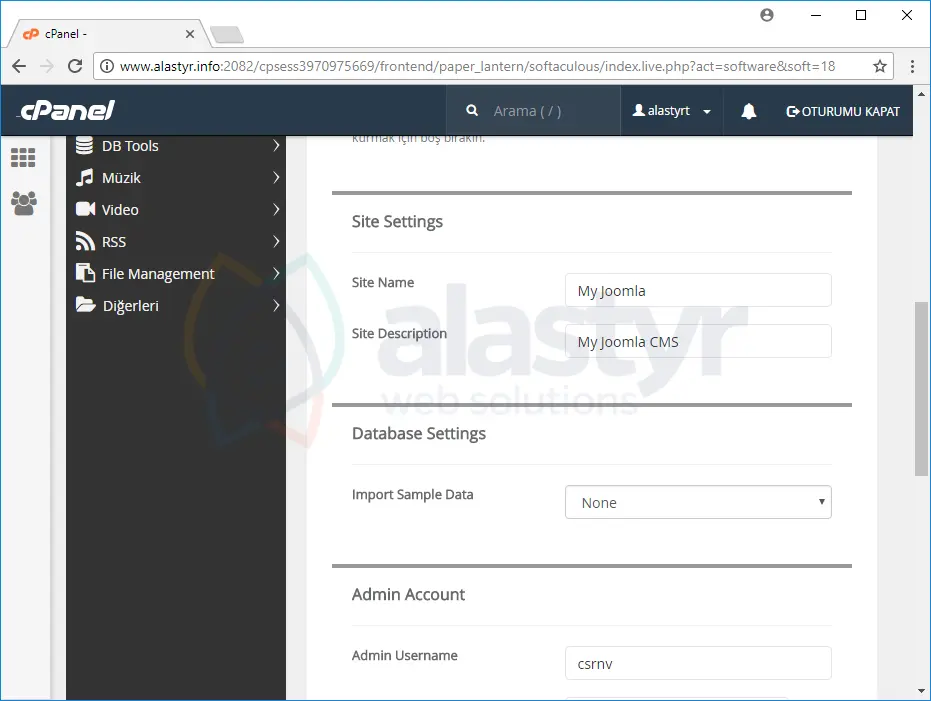Open Chrome menu three dots
Screen dimensions: 931x701
point(912,66)
